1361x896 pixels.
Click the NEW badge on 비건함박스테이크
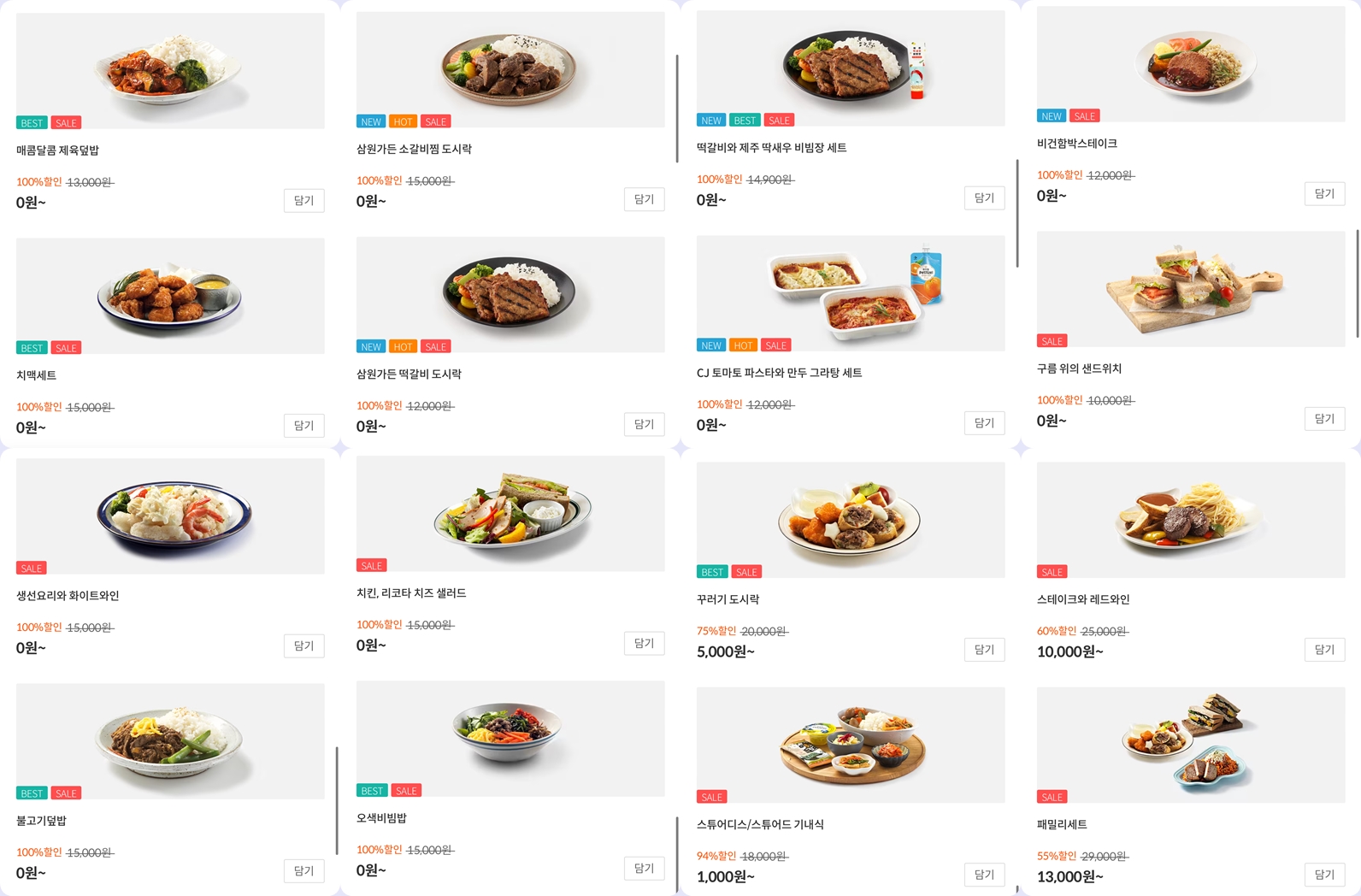1050,115
